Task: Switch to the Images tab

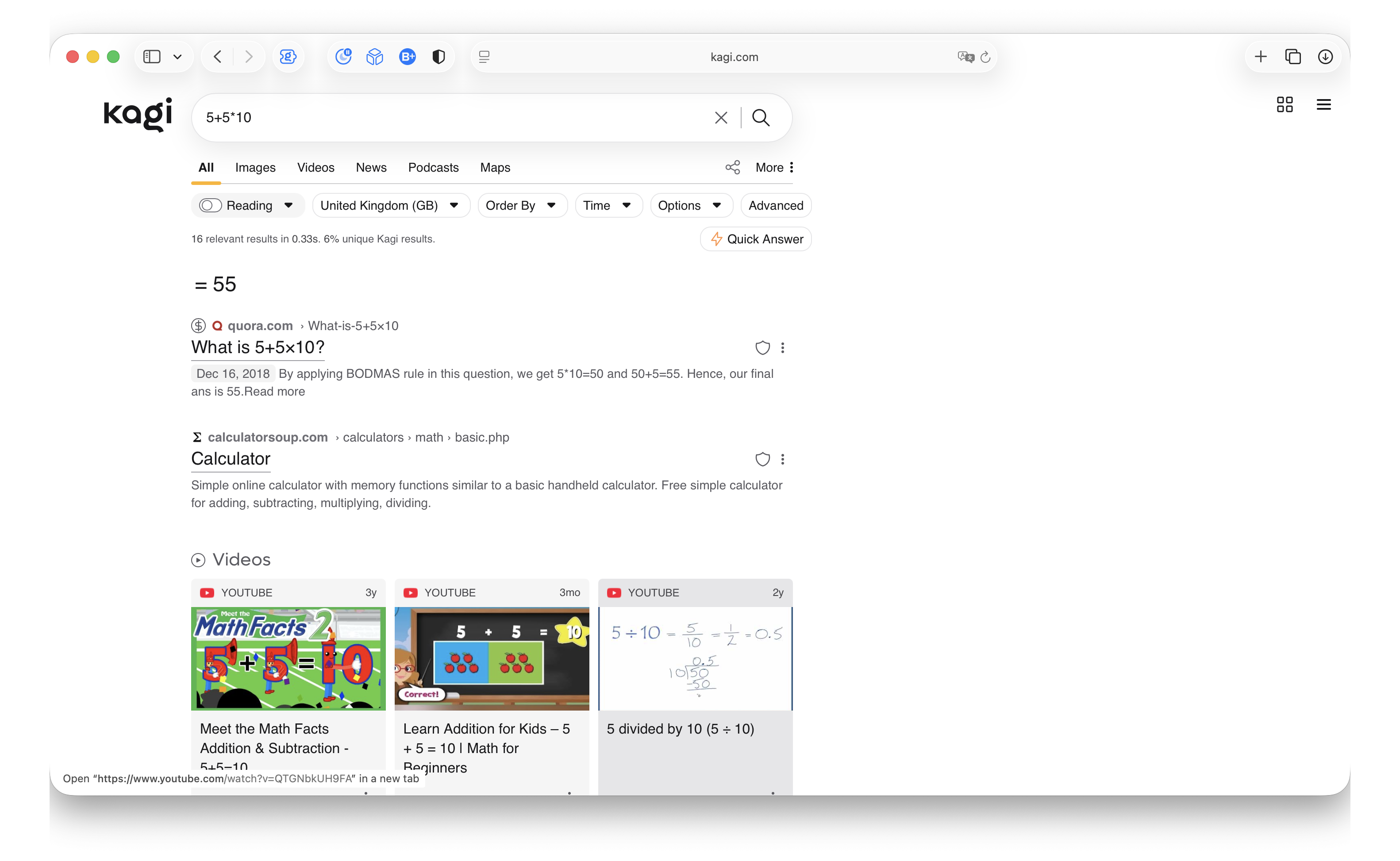Action: (255, 167)
